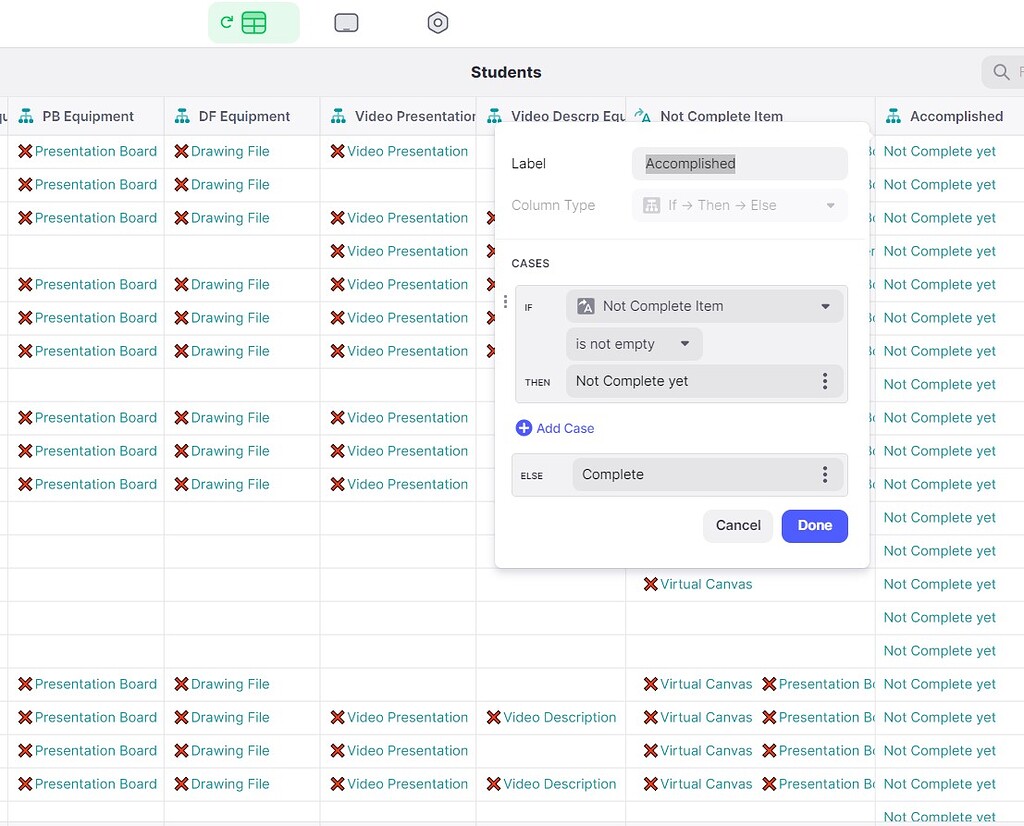The width and height of the screenshot is (1024, 826).
Task: Open the hexagon settings icon
Action: click(437, 22)
